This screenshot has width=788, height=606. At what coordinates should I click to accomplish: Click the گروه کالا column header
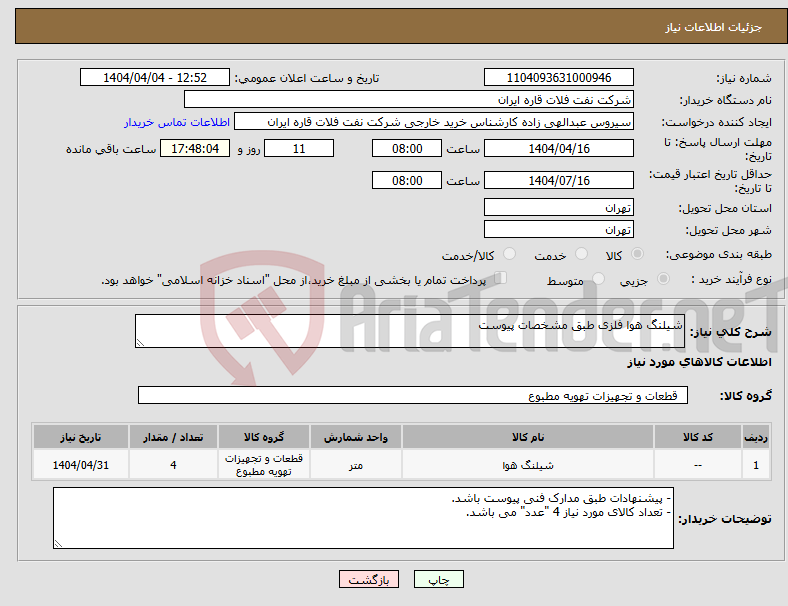(264, 437)
